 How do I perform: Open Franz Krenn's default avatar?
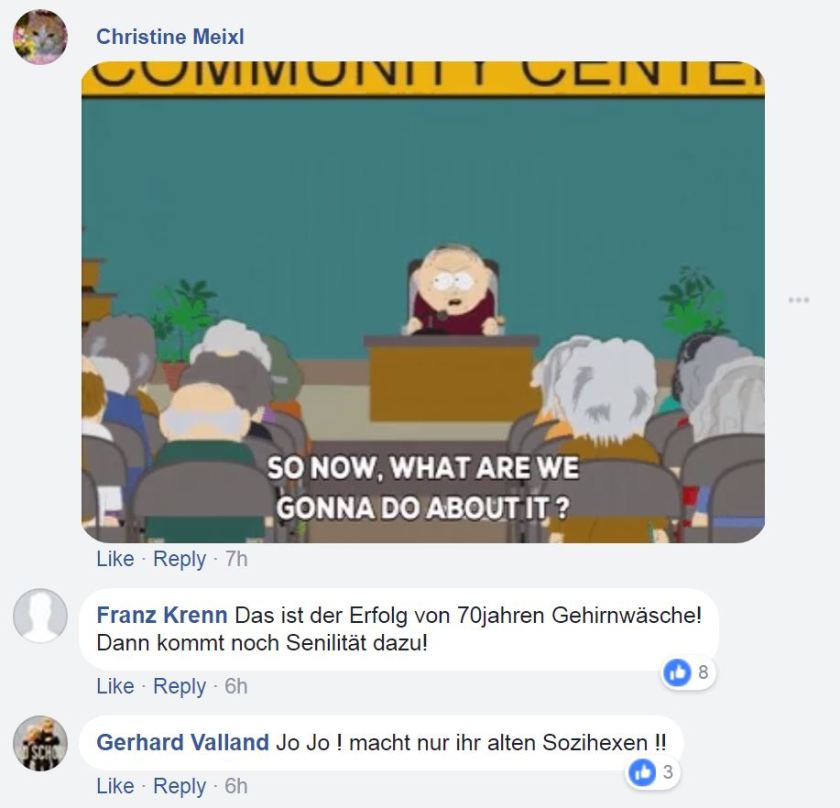[40, 616]
